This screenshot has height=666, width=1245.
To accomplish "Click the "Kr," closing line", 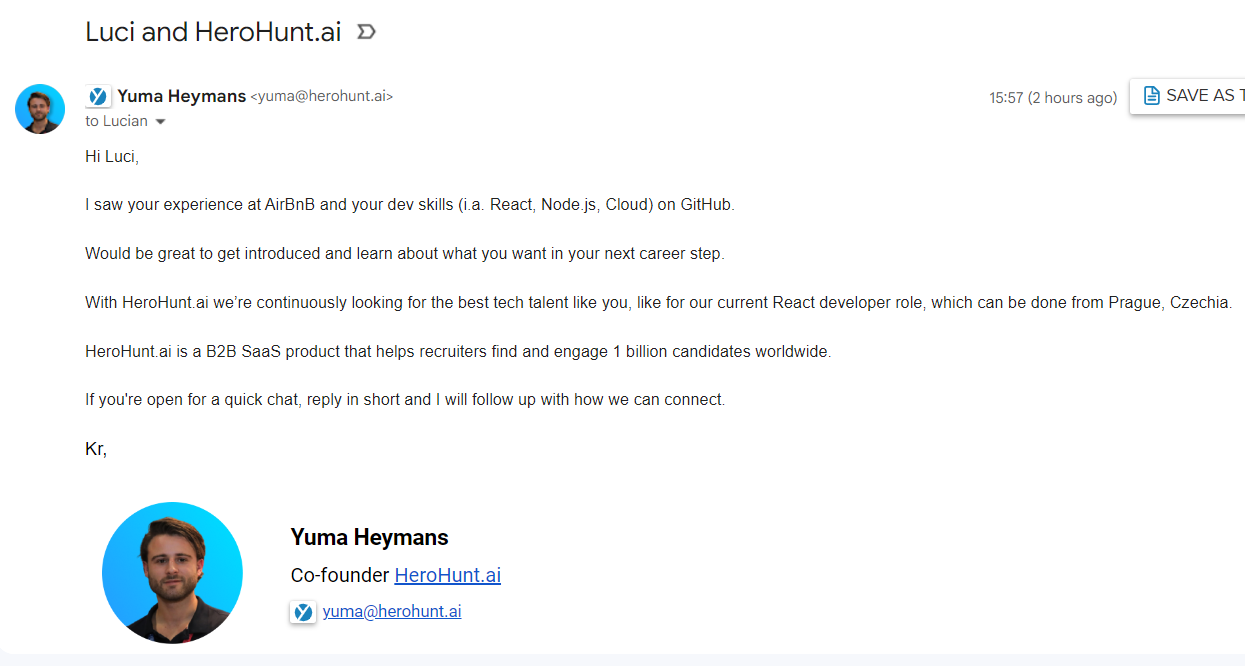I will [x=96, y=449].
